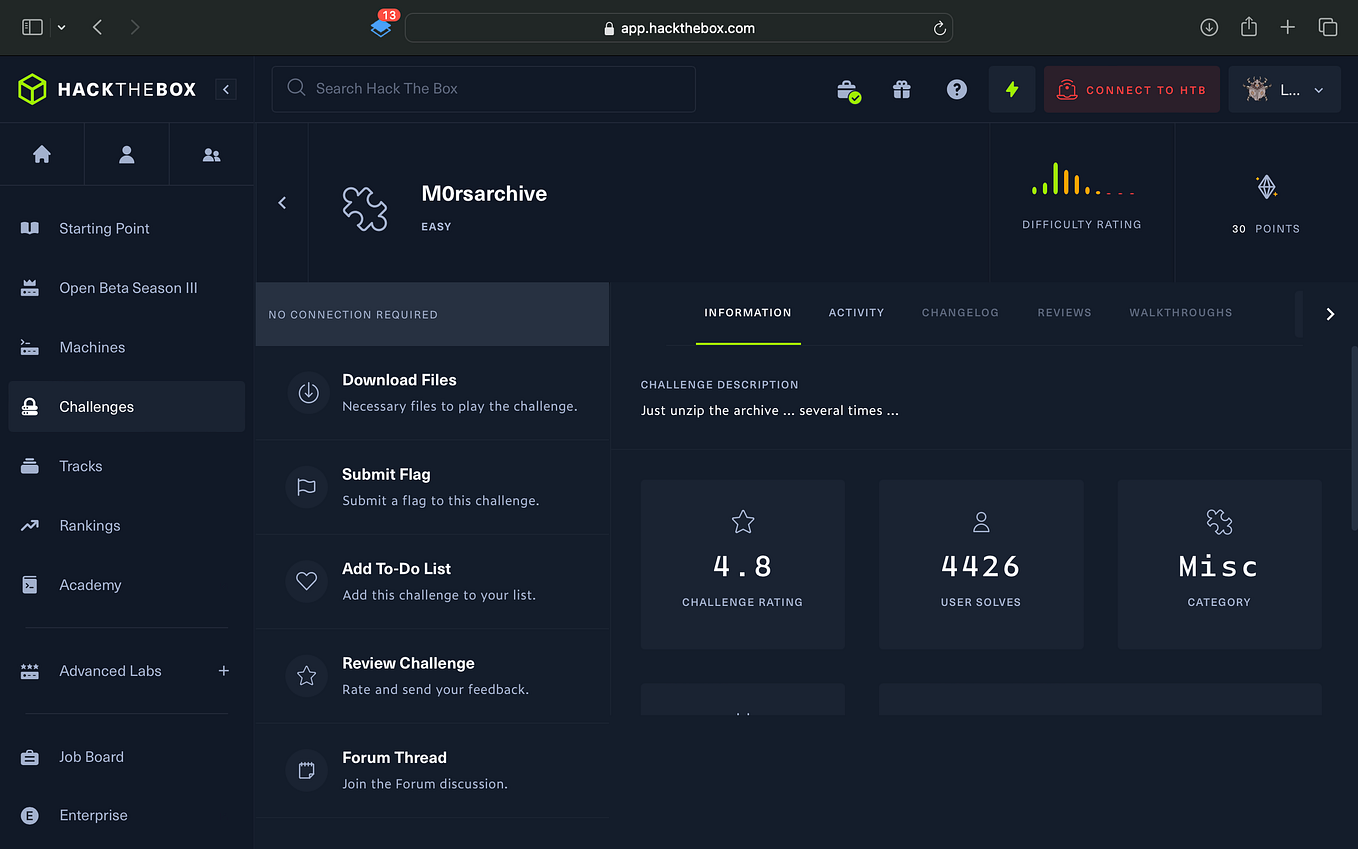Select the Challenges section in the sidebar
This screenshot has width=1358, height=849.
[96, 406]
